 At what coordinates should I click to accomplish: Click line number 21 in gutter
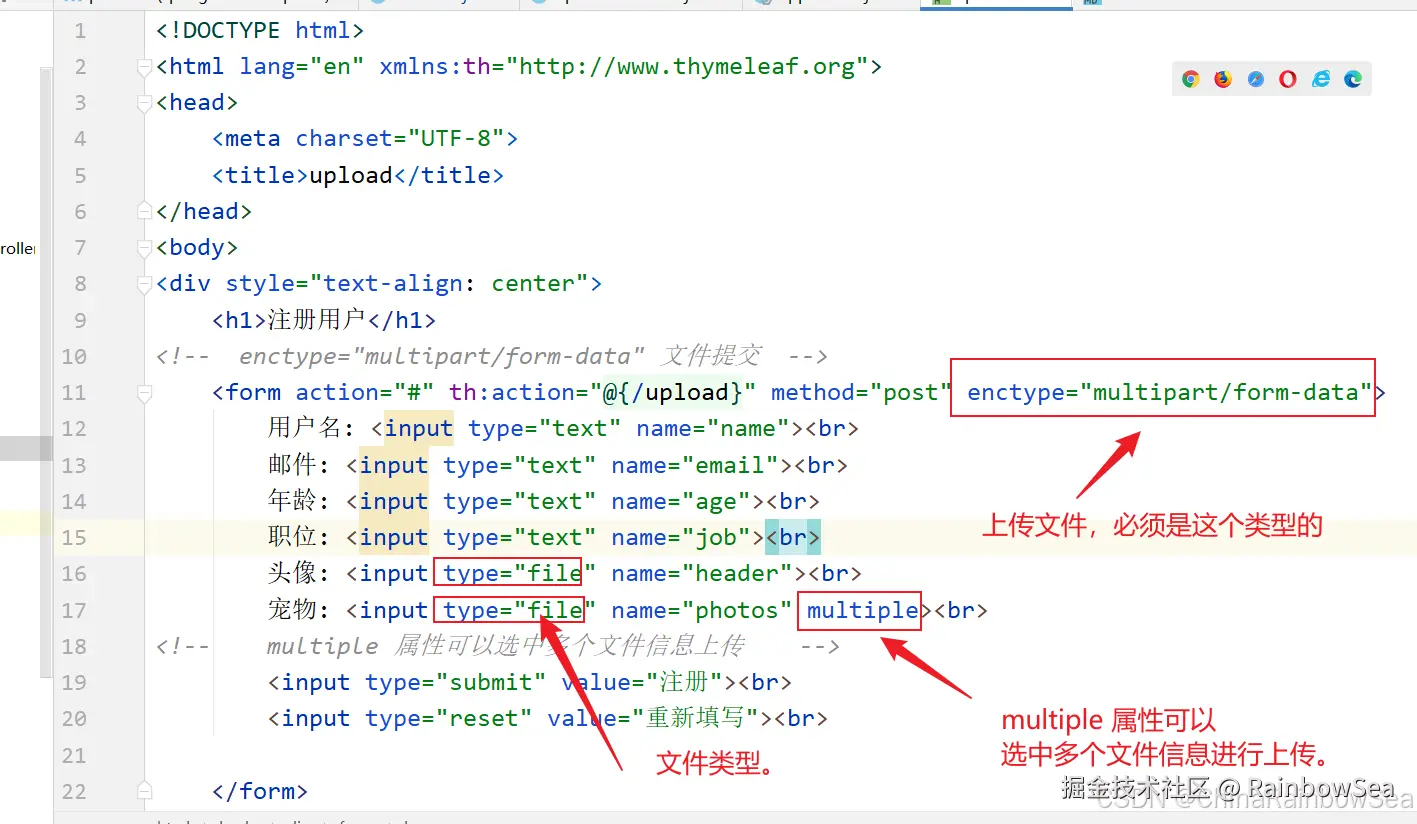point(74,755)
